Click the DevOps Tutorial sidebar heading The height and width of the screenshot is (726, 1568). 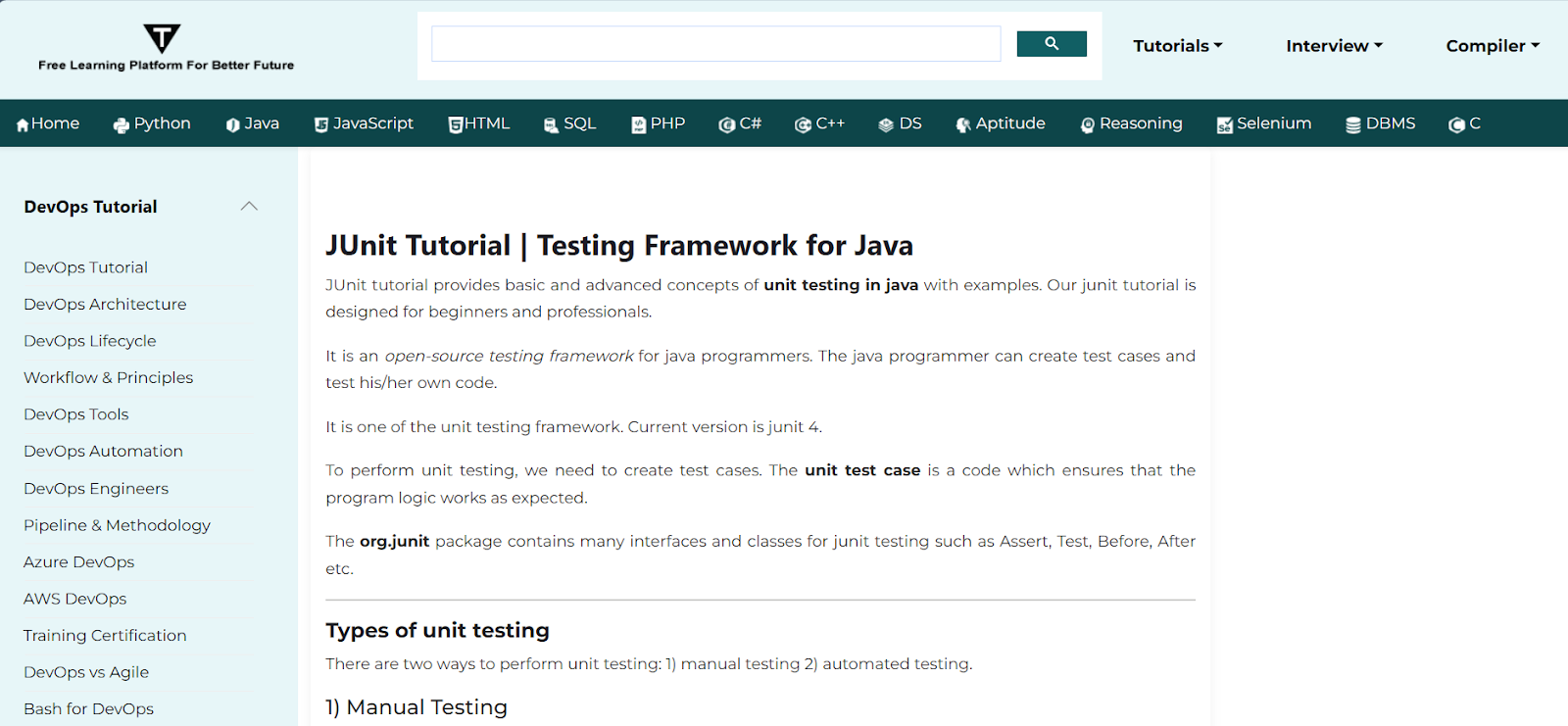[x=90, y=207]
